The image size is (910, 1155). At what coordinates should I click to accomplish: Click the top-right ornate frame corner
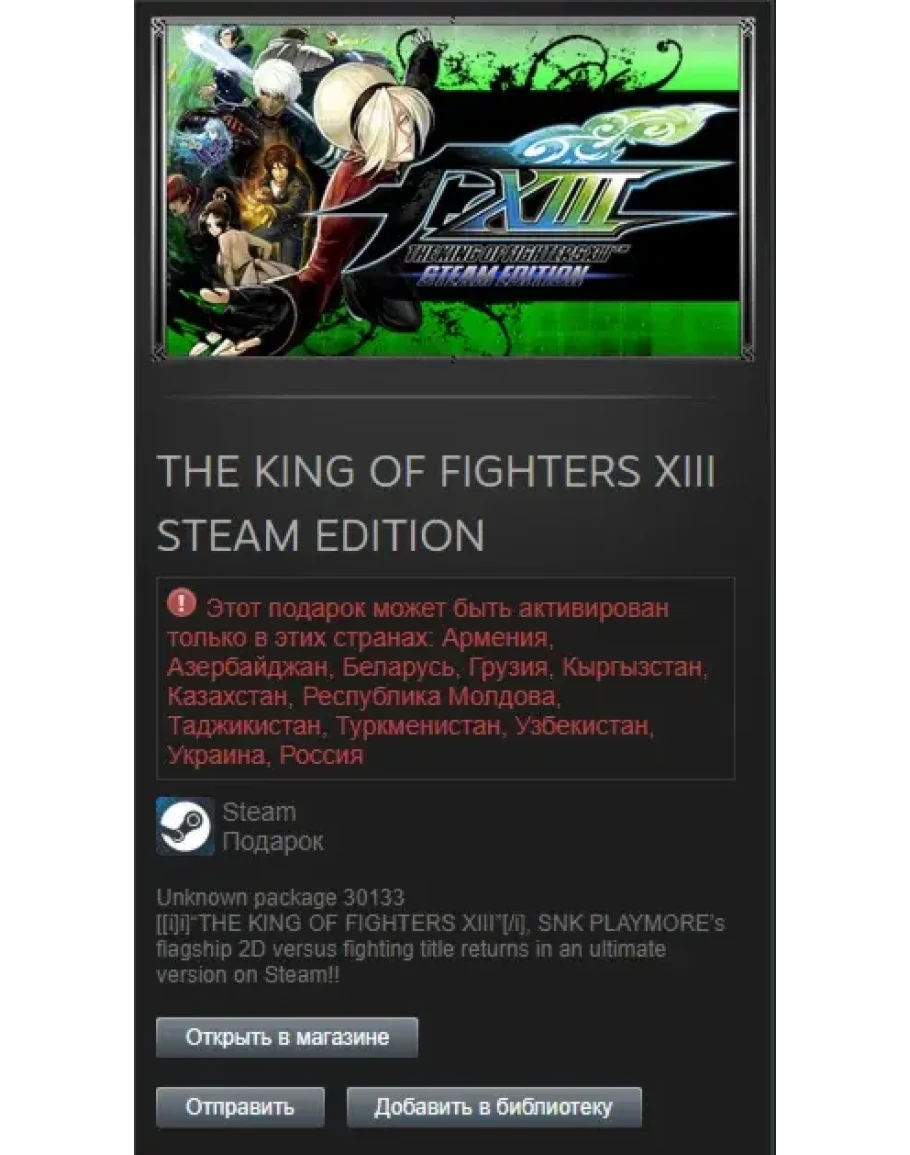(746, 27)
